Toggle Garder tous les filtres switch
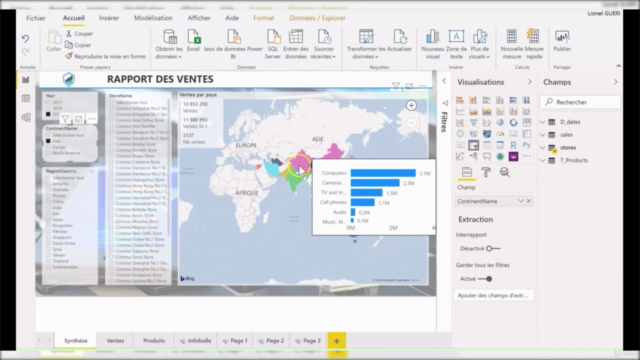Screen dimensions: 640x360 click(x=485, y=279)
